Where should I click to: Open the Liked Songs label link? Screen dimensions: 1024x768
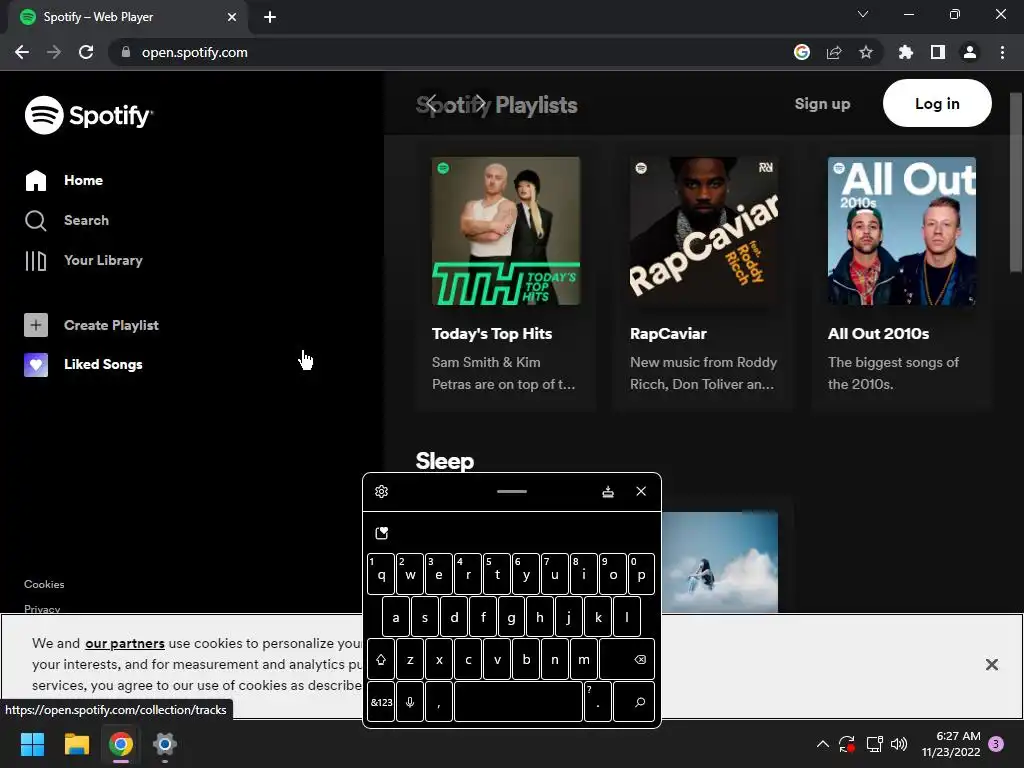click(x=103, y=364)
